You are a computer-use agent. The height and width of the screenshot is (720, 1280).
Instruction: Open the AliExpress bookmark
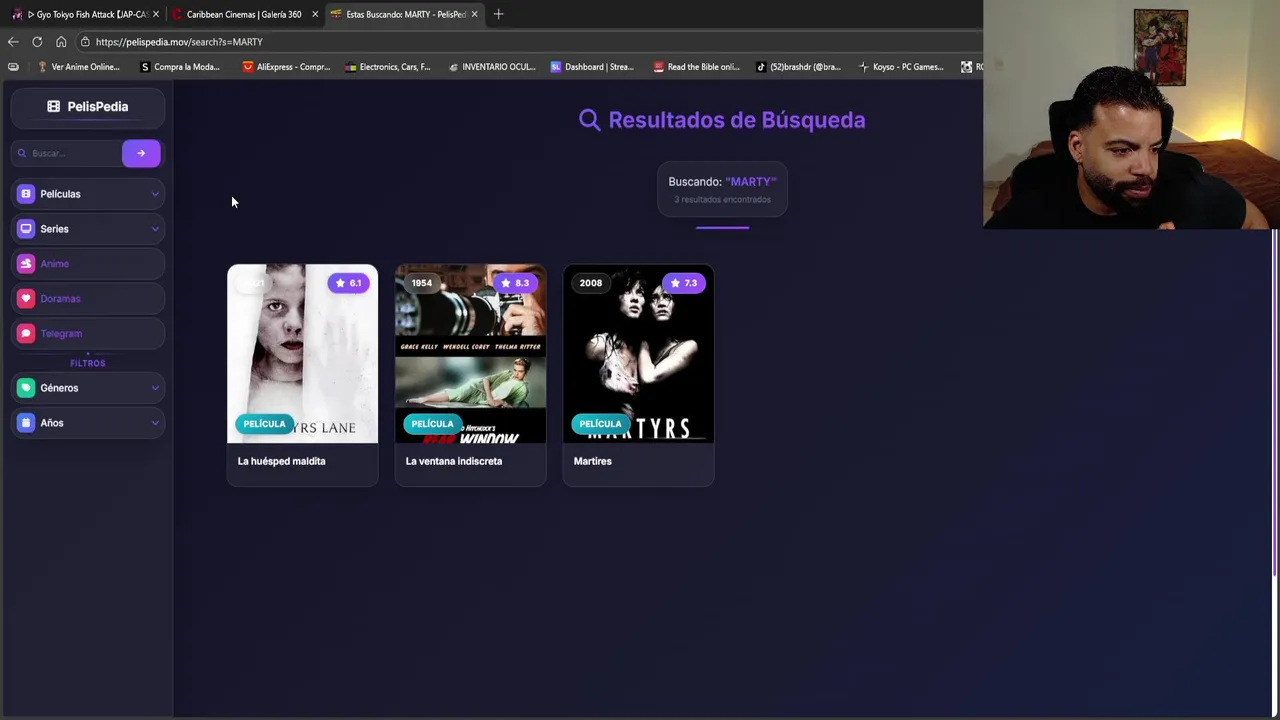(x=286, y=67)
